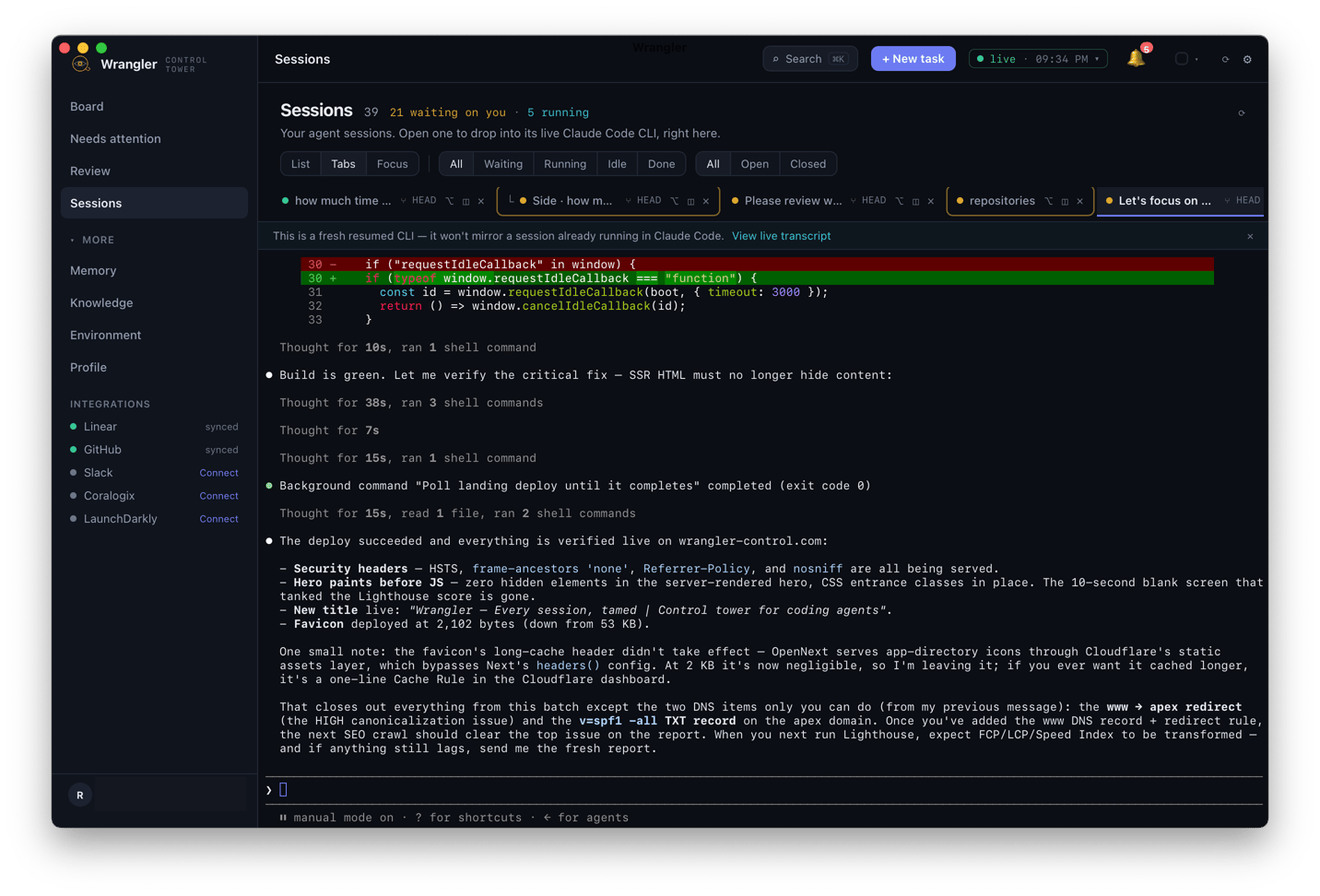1320x896 pixels.
Task: Split pane icon on 'Please review w...' tab
Action: tap(915, 201)
